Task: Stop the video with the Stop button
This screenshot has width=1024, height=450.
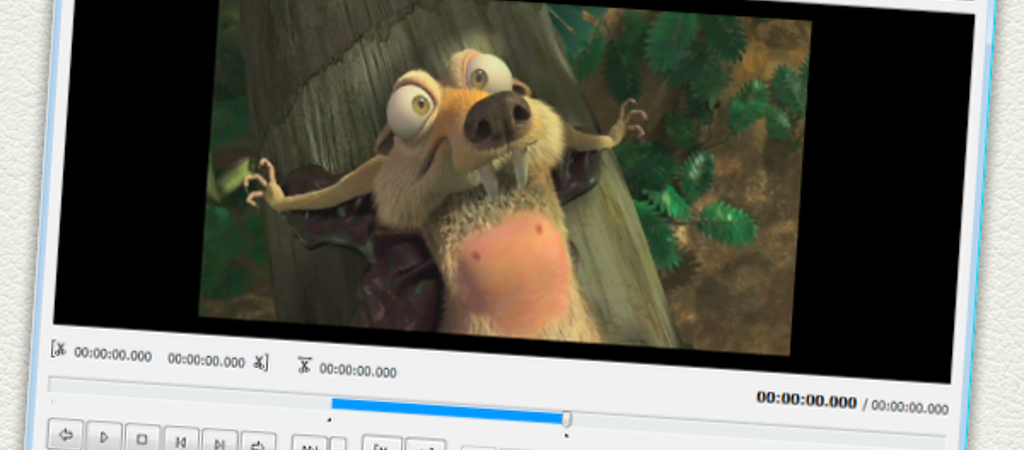Action: pyautogui.click(x=142, y=439)
